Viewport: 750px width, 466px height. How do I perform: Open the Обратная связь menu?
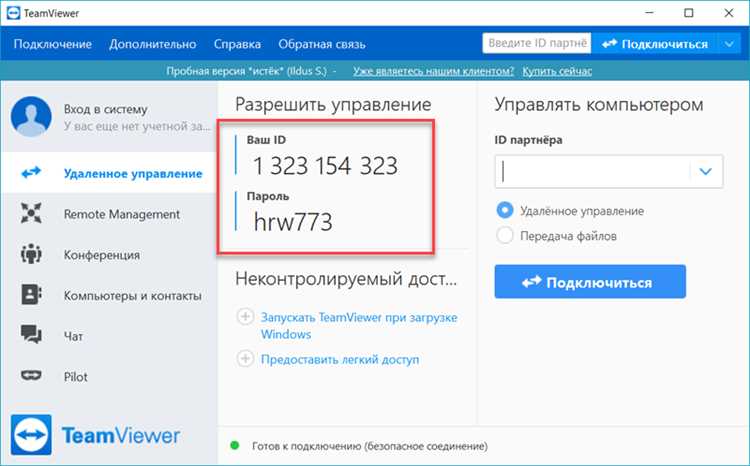[x=322, y=44]
